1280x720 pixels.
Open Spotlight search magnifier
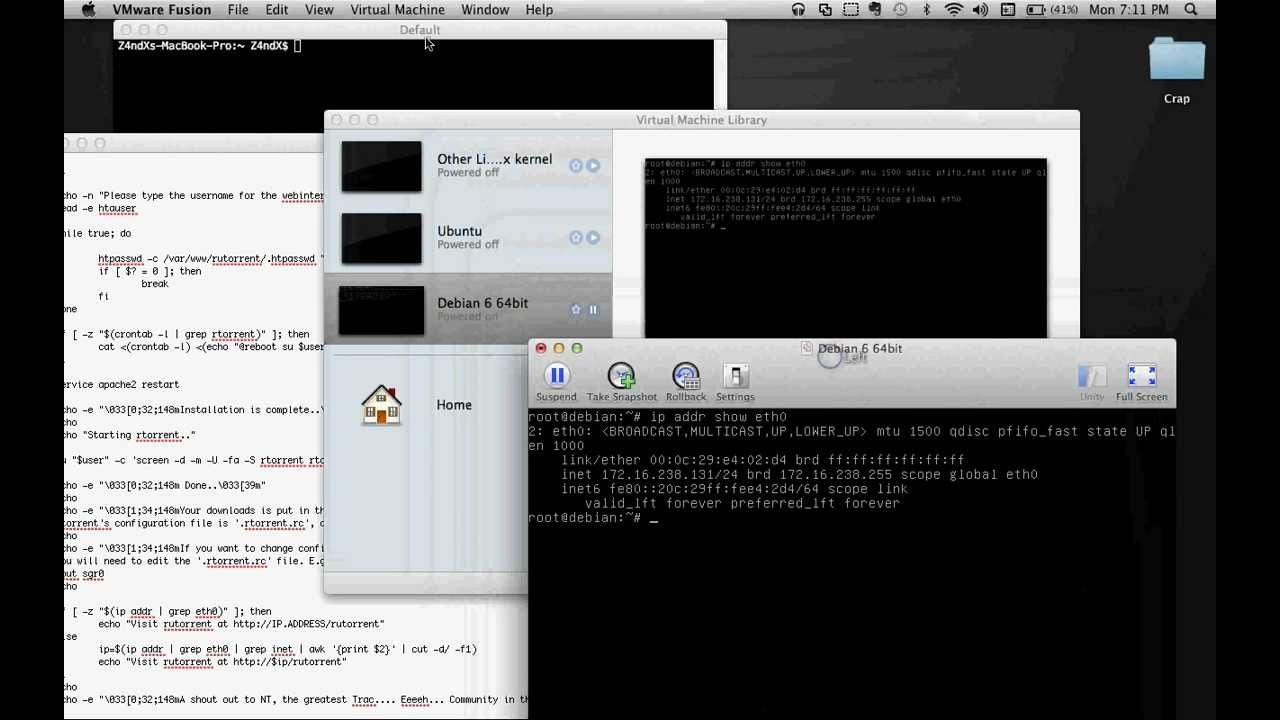tap(1191, 10)
